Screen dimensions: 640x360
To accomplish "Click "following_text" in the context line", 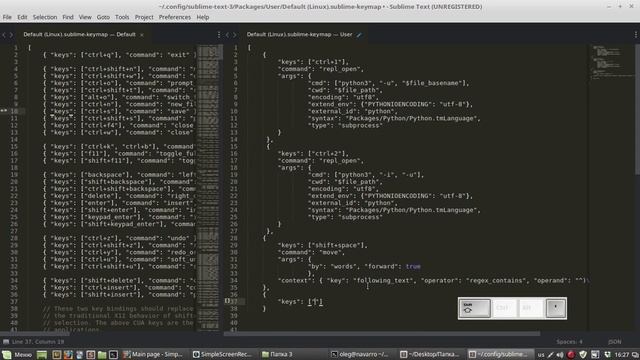I will point(384,281).
